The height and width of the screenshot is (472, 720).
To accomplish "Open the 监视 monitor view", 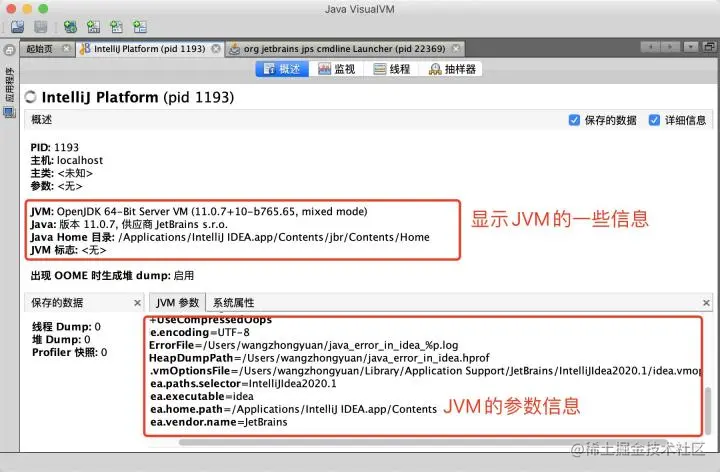I will [337, 69].
